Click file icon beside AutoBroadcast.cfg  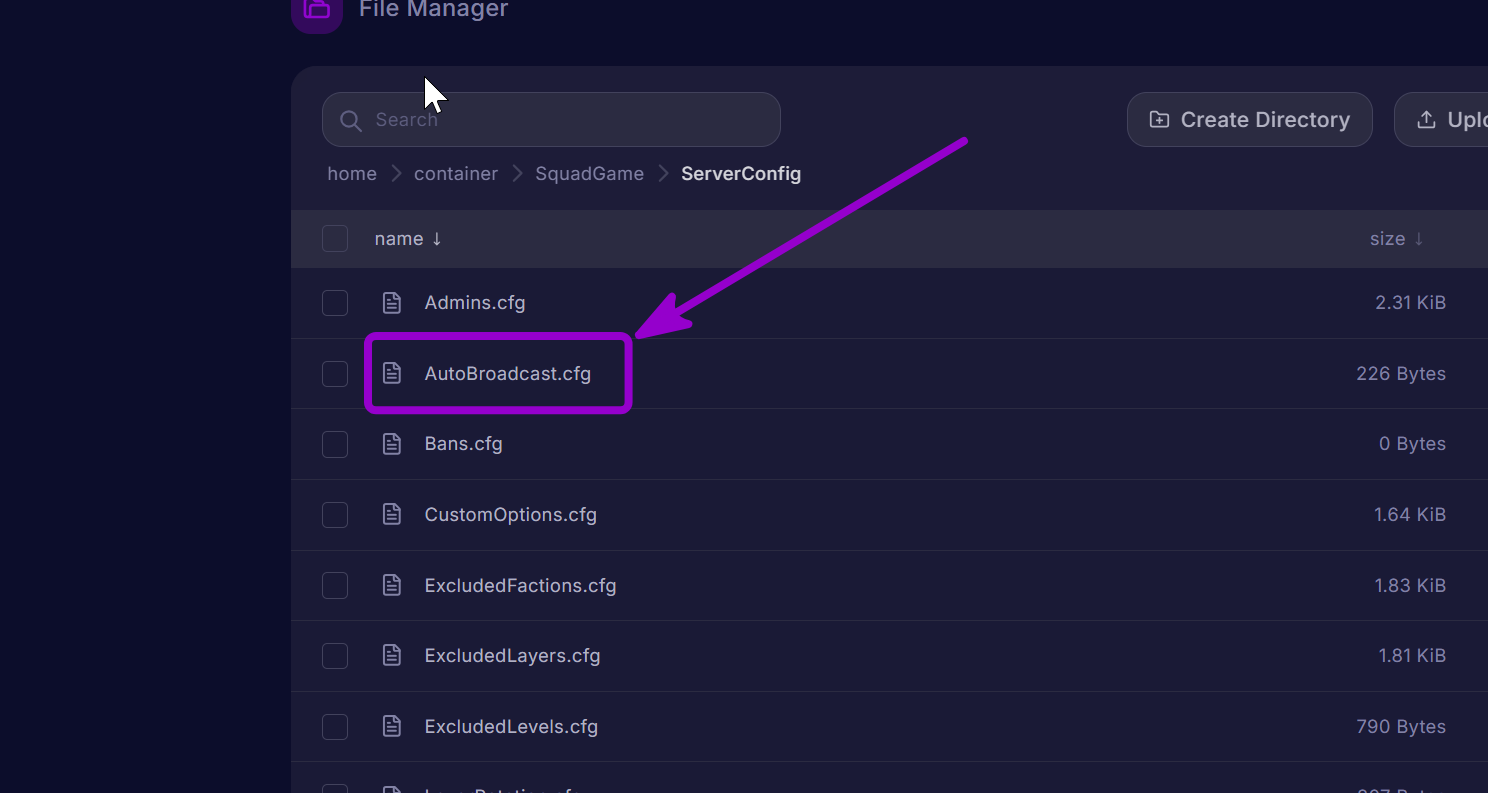coord(392,374)
